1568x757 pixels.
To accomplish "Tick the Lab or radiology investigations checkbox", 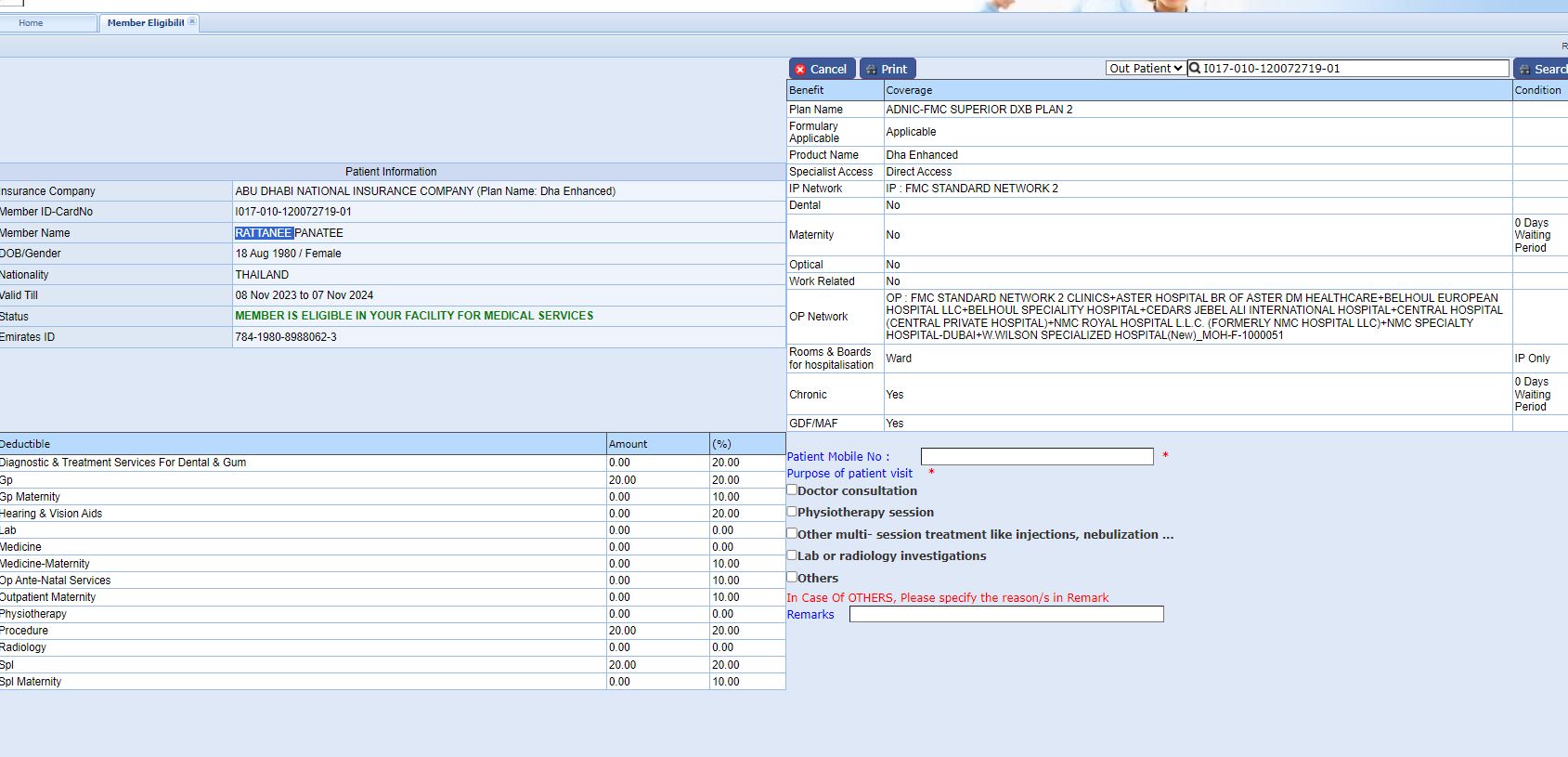I will [792, 555].
